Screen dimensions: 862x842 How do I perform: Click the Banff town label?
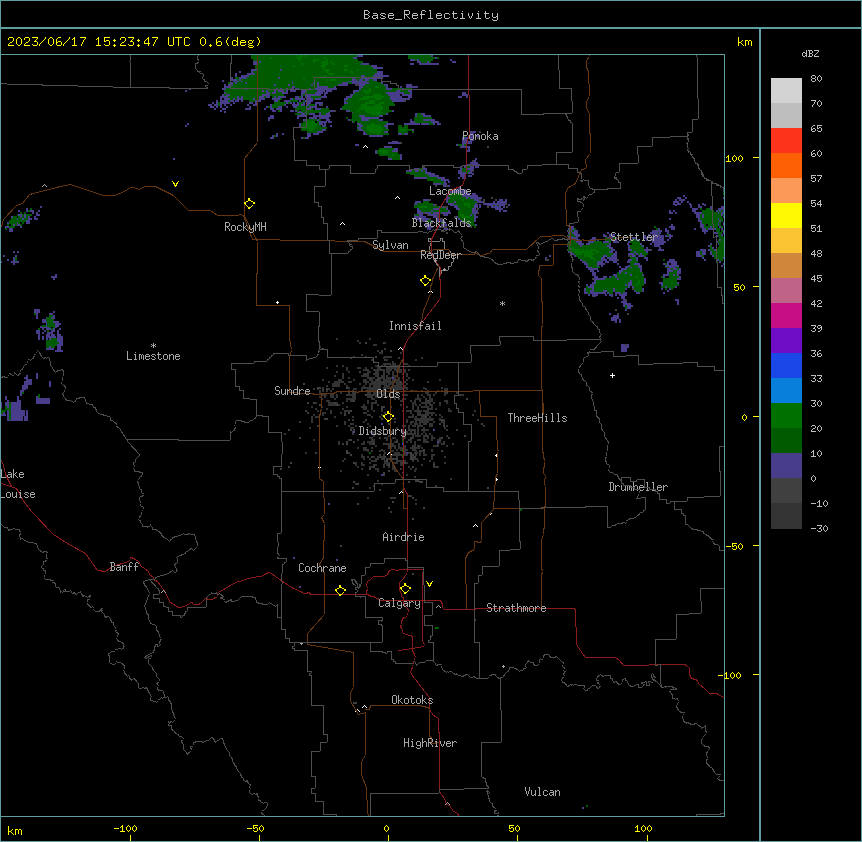tap(124, 567)
